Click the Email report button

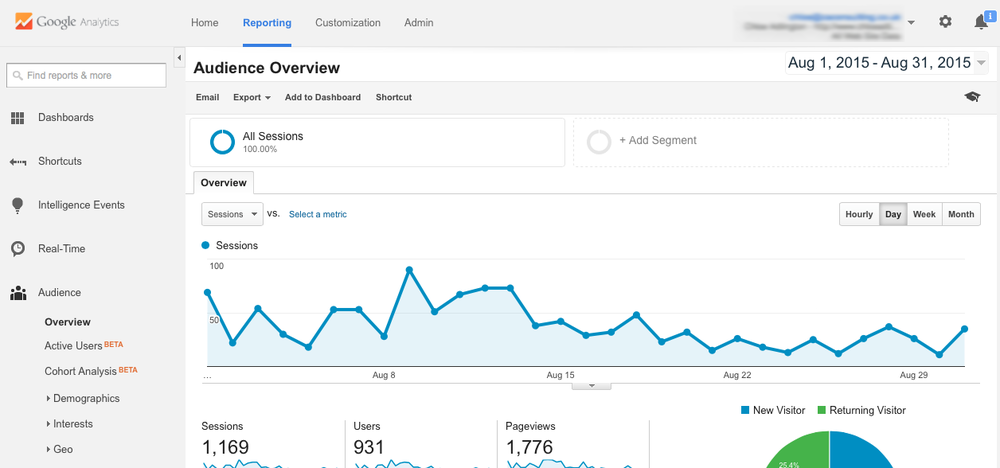[207, 98]
